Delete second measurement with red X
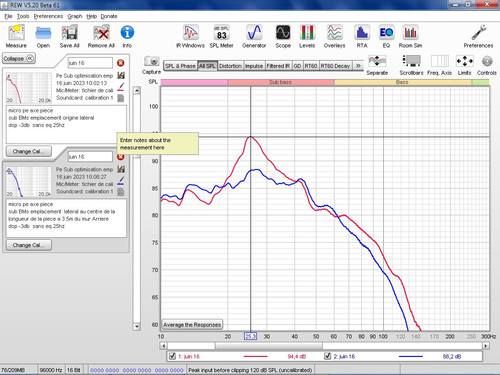This screenshot has height=375, width=500. pyautogui.click(x=120, y=157)
